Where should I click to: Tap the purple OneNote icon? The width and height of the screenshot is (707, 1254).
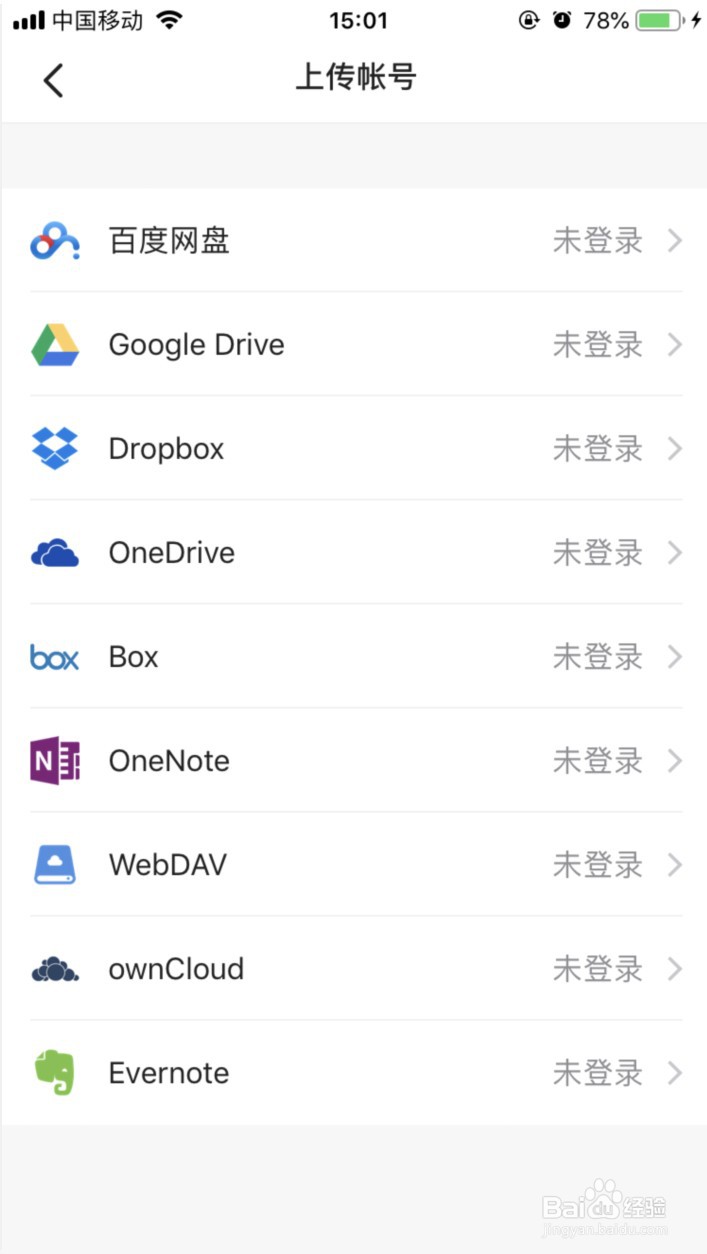tap(55, 761)
